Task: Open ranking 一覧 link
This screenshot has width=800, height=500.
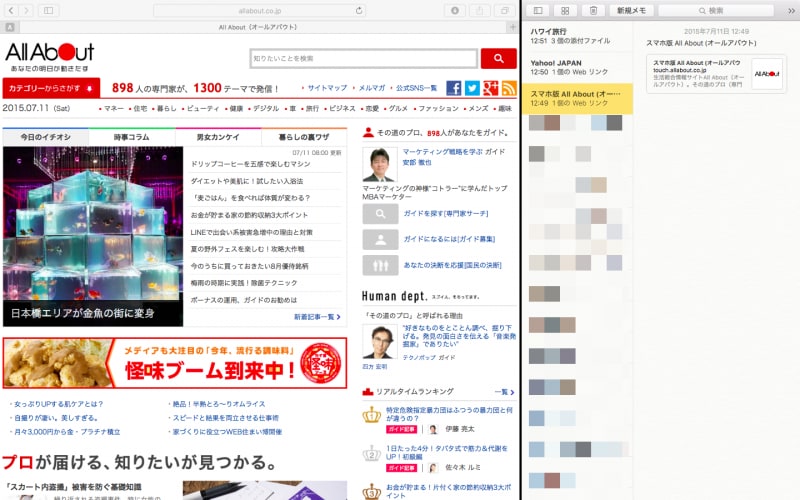Action: click(504, 392)
